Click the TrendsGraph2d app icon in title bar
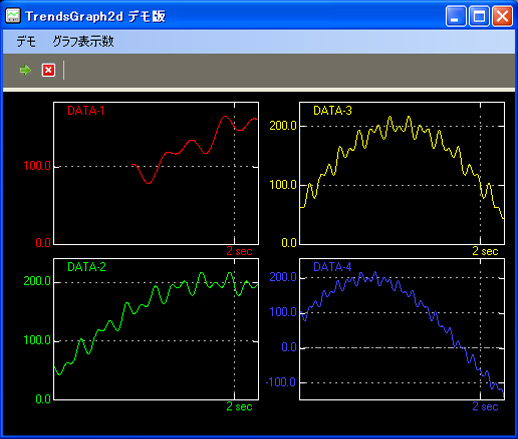Screen dimensions: 518x439 coord(13,16)
